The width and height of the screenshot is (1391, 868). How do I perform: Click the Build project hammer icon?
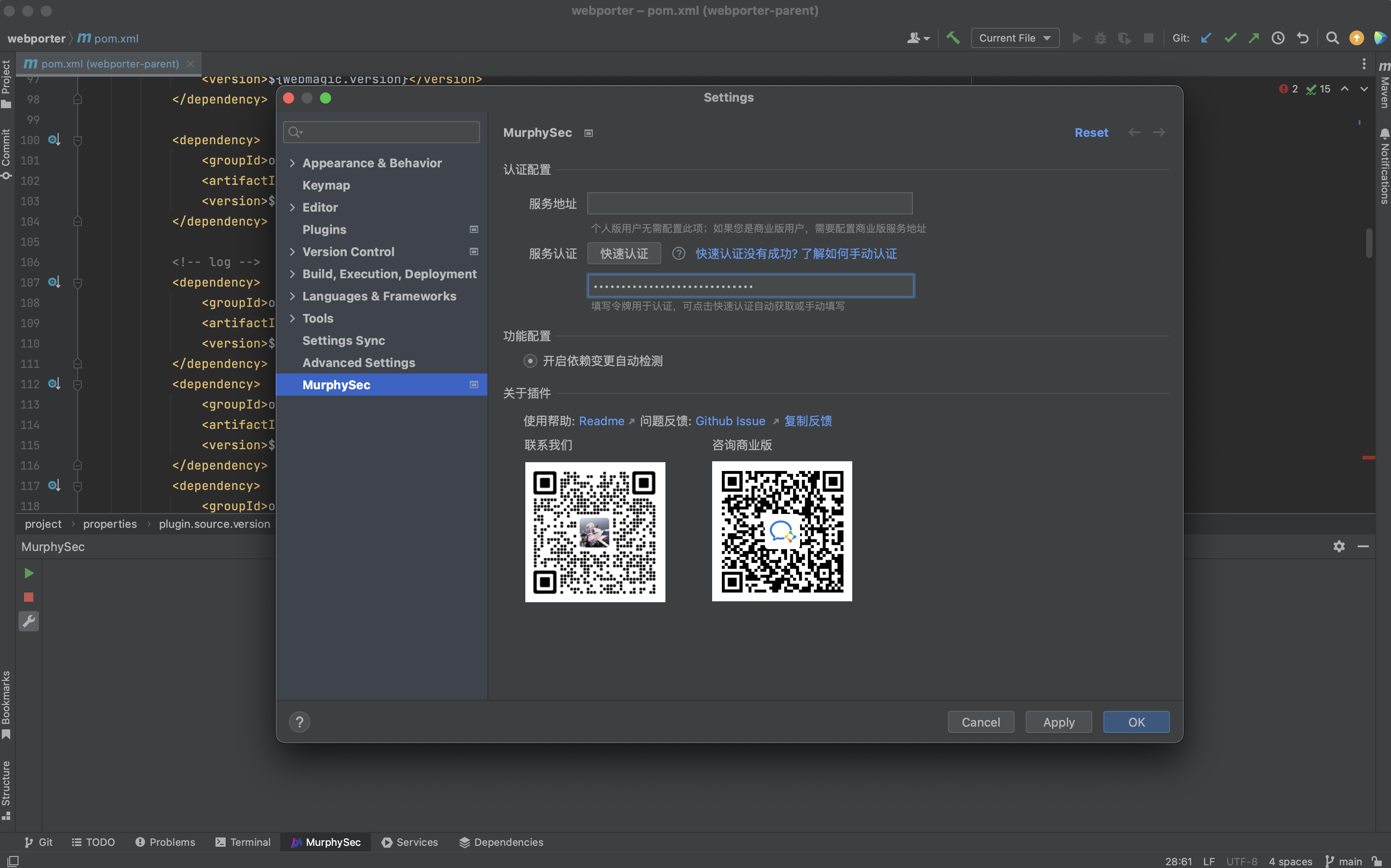pos(953,38)
